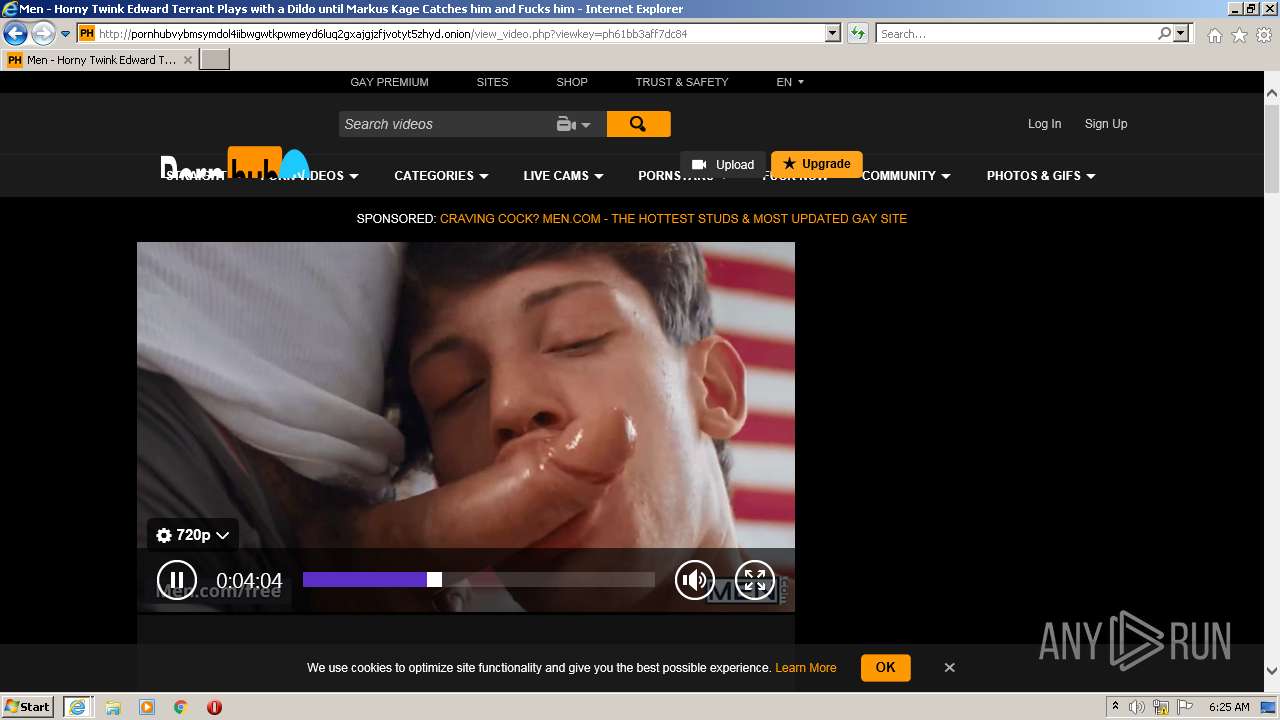Open the SITES top menu item

(x=492, y=82)
